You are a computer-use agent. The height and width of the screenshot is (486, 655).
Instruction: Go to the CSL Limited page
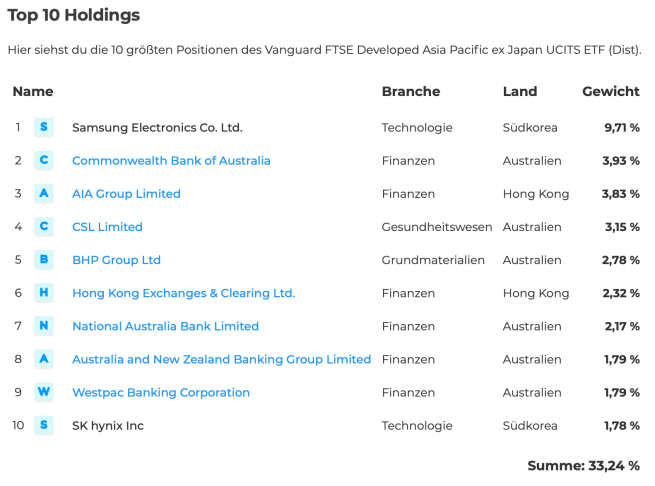point(107,227)
